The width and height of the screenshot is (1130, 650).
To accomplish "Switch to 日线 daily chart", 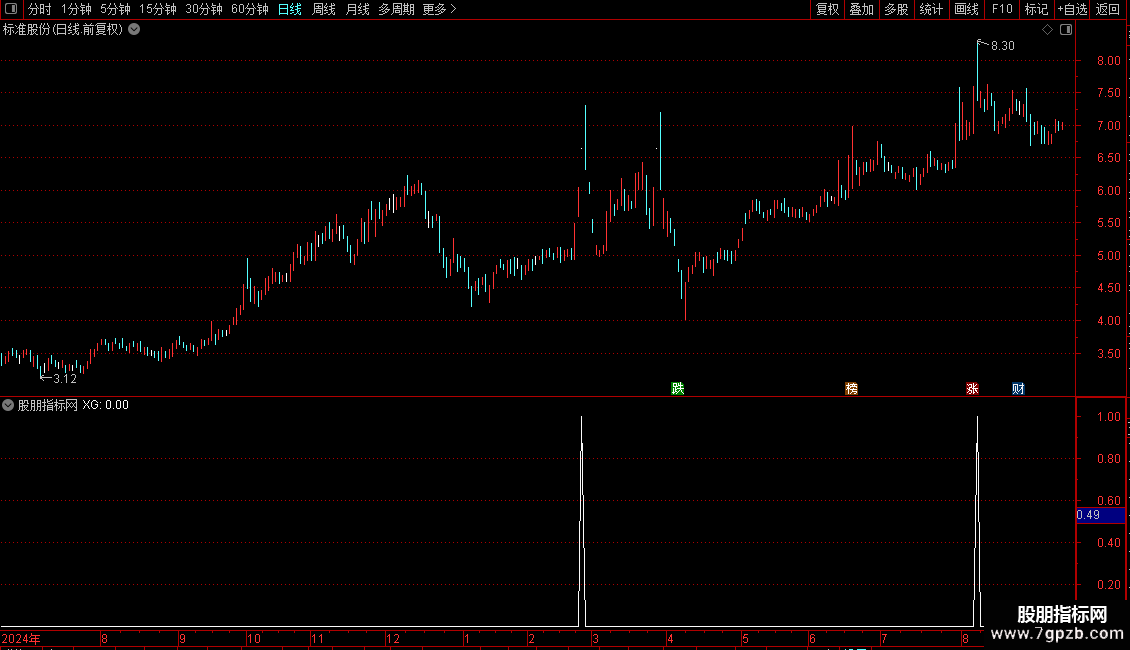I will click(x=290, y=9).
